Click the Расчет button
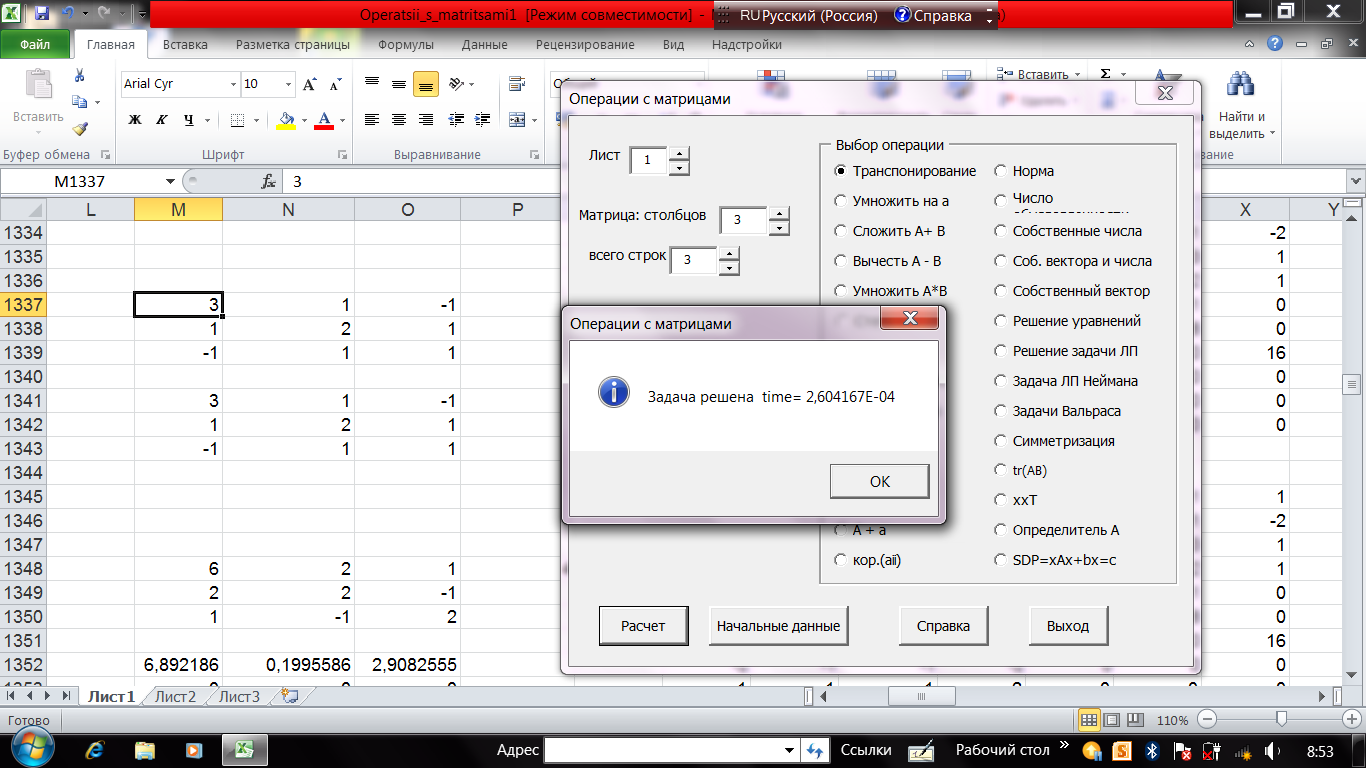Viewport: 1366px width, 768px height. point(643,626)
